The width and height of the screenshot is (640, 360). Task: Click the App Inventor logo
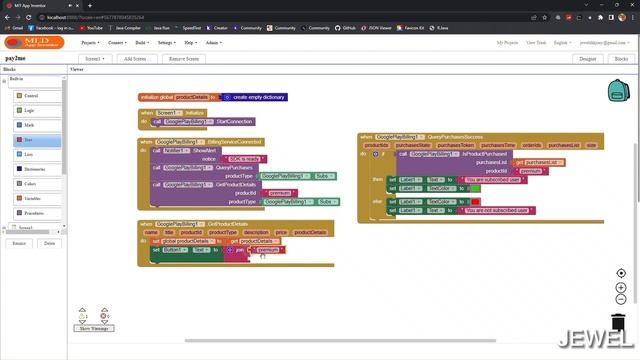35,42
